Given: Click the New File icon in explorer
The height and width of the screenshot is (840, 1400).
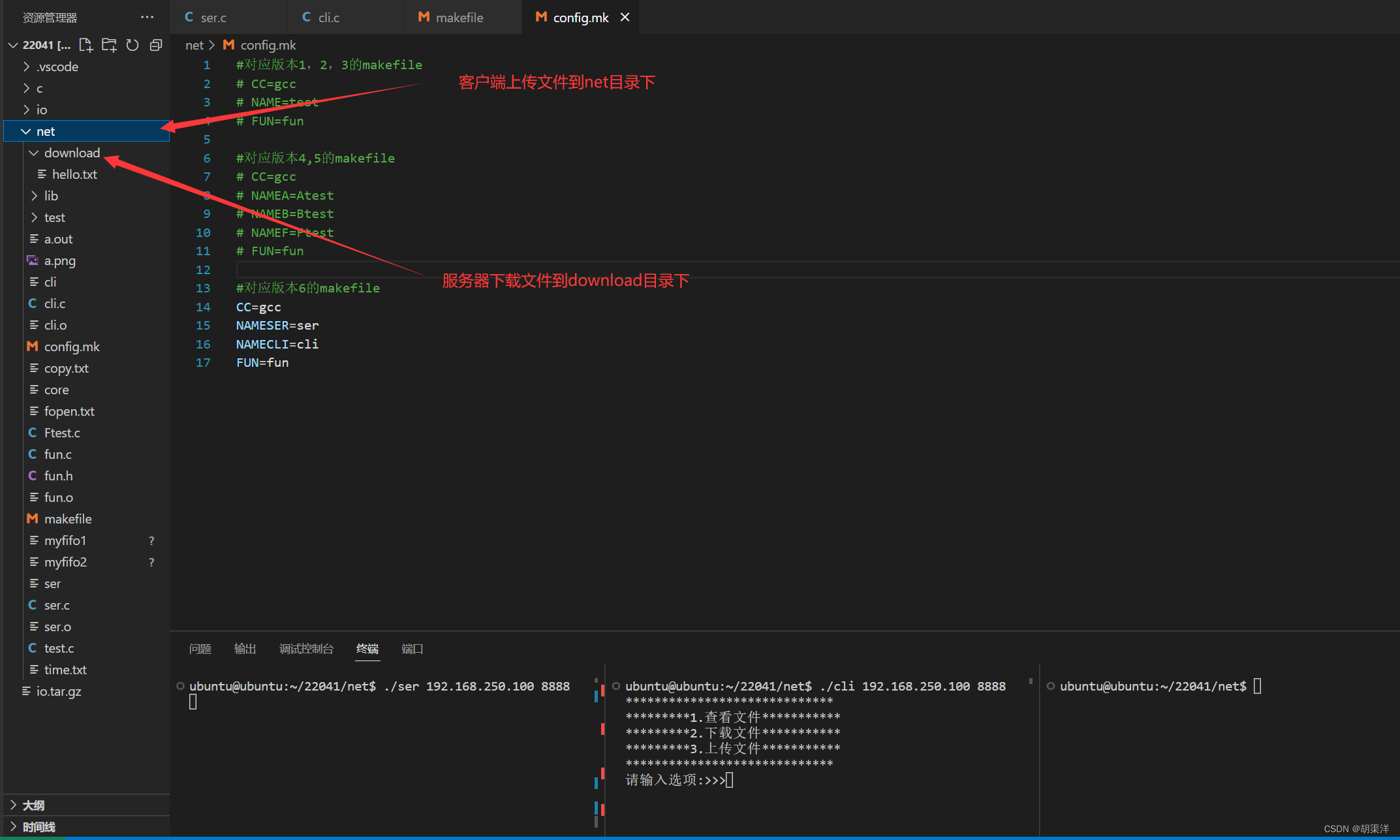Looking at the screenshot, I should (86, 45).
